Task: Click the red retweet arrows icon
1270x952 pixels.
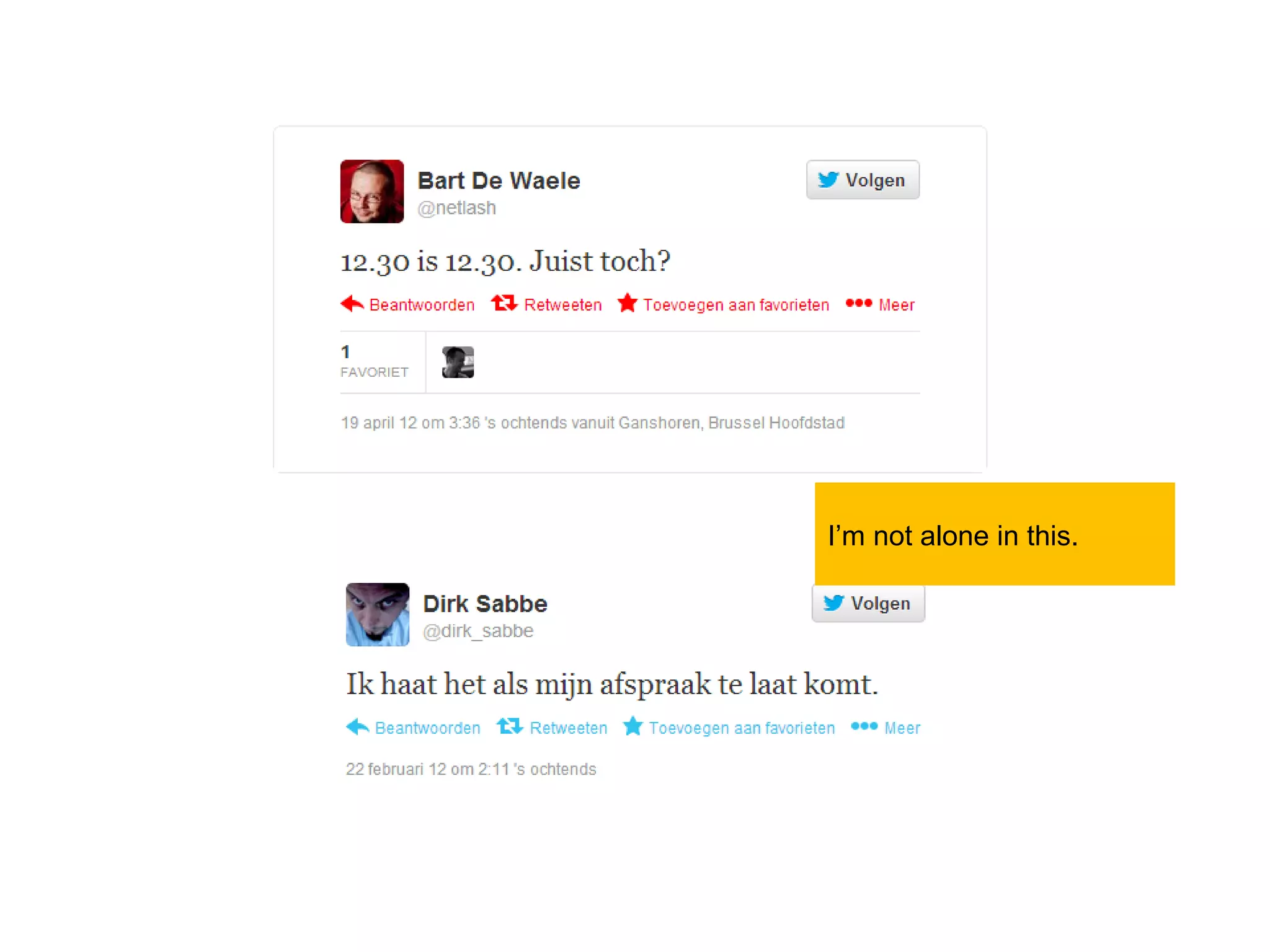Action: (x=504, y=303)
